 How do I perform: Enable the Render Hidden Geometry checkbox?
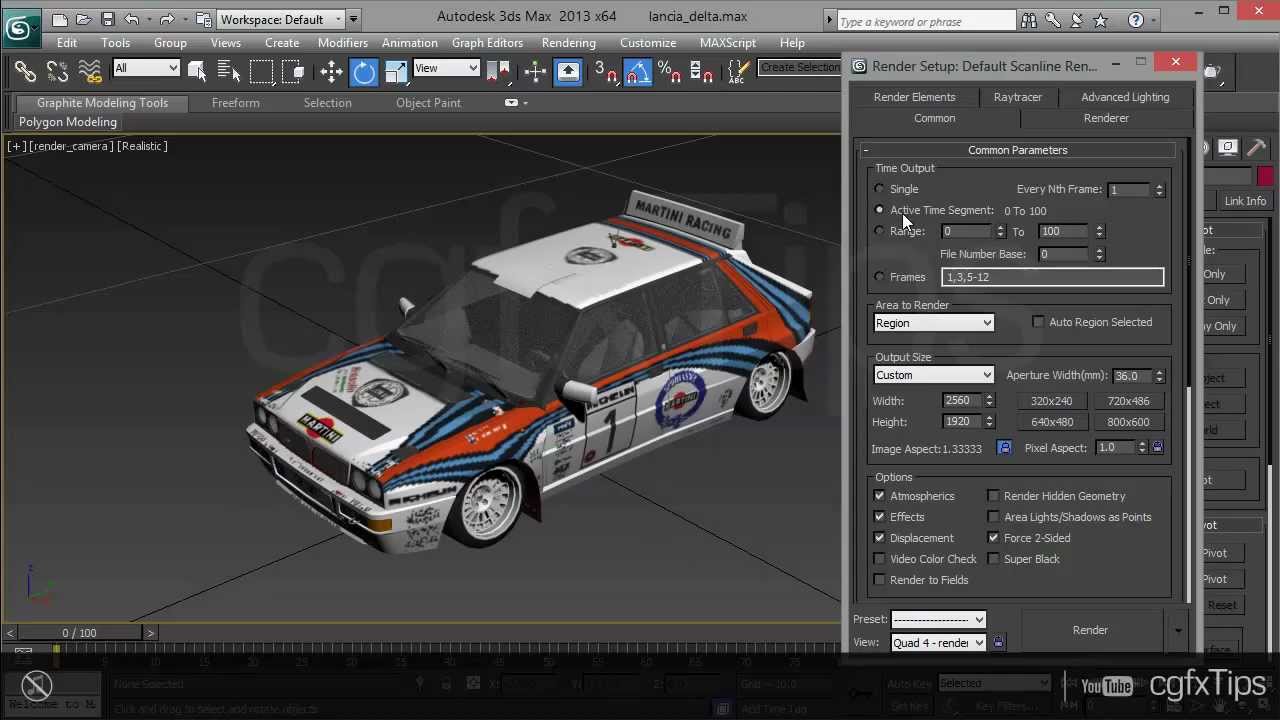point(993,496)
